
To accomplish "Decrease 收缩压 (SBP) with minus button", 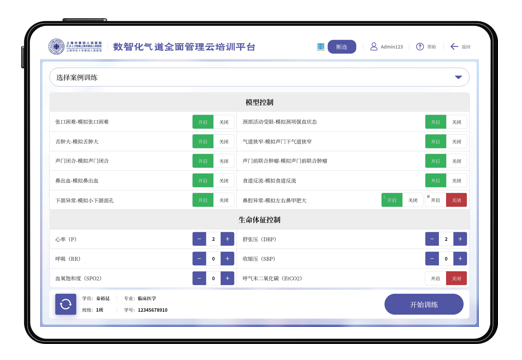I will click(x=432, y=259).
